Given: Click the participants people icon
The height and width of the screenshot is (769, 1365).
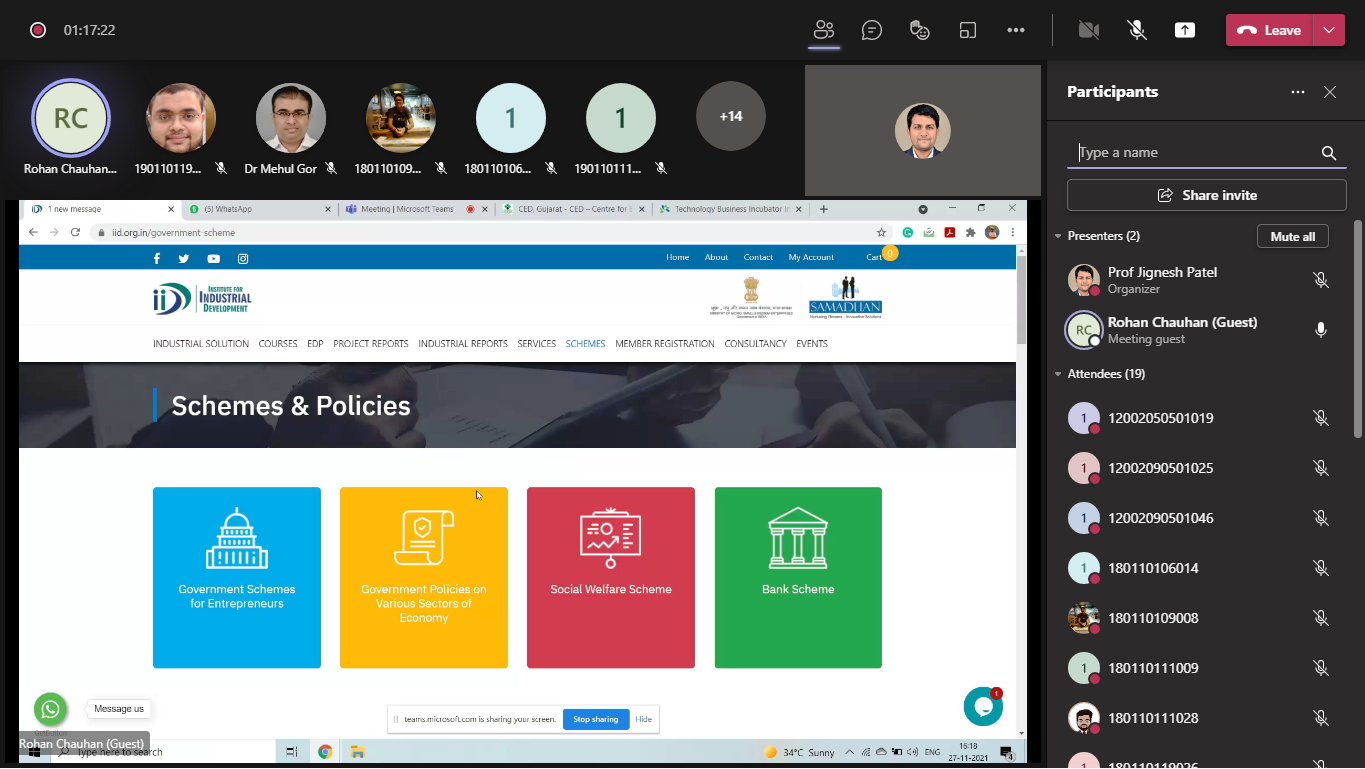Looking at the screenshot, I should tap(824, 30).
